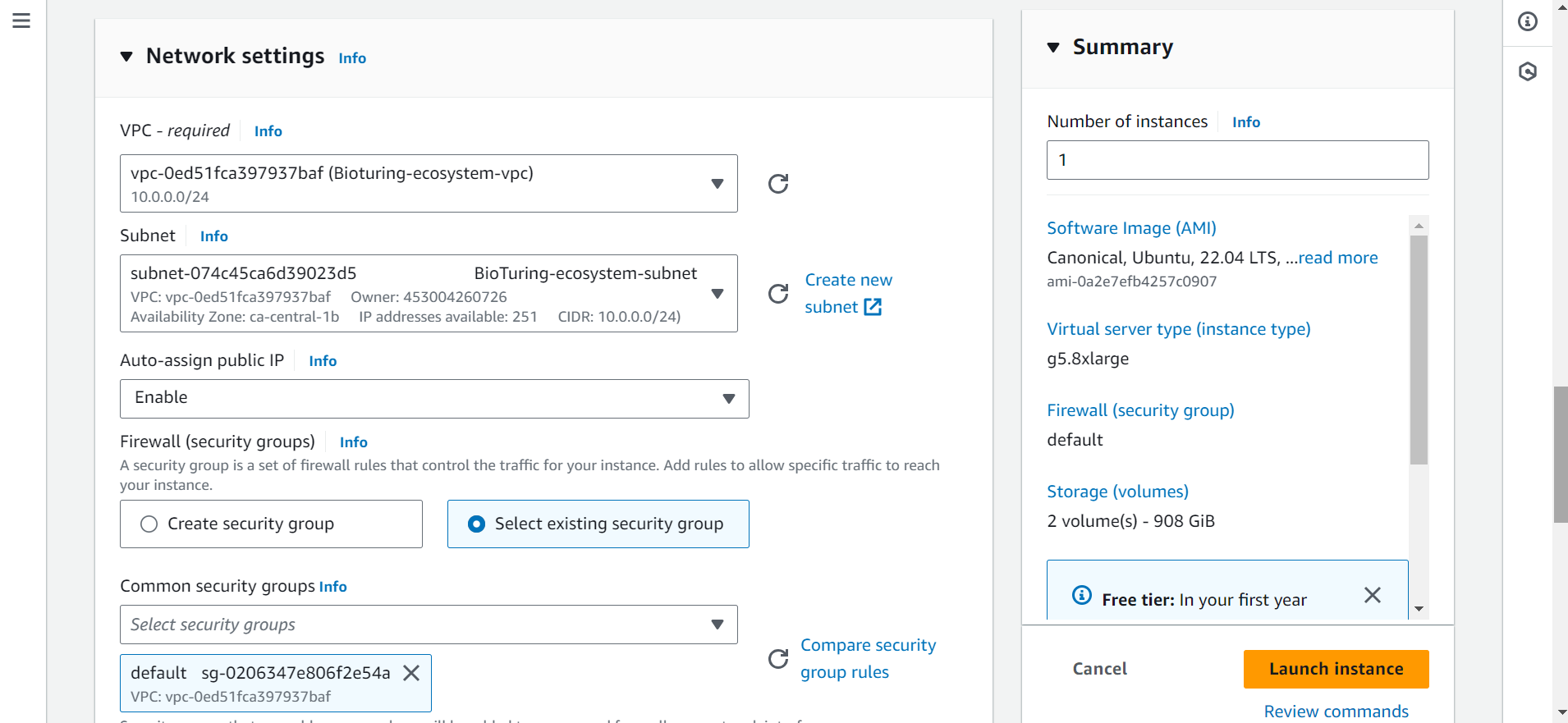
Task: Dismiss the Free tier notice
Action: pos(1372,595)
